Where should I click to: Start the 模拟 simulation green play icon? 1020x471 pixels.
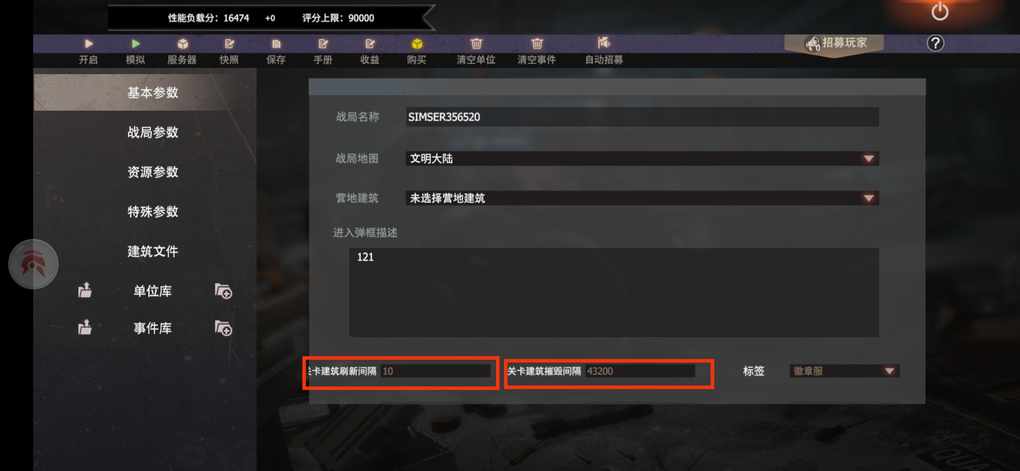coord(136,44)
